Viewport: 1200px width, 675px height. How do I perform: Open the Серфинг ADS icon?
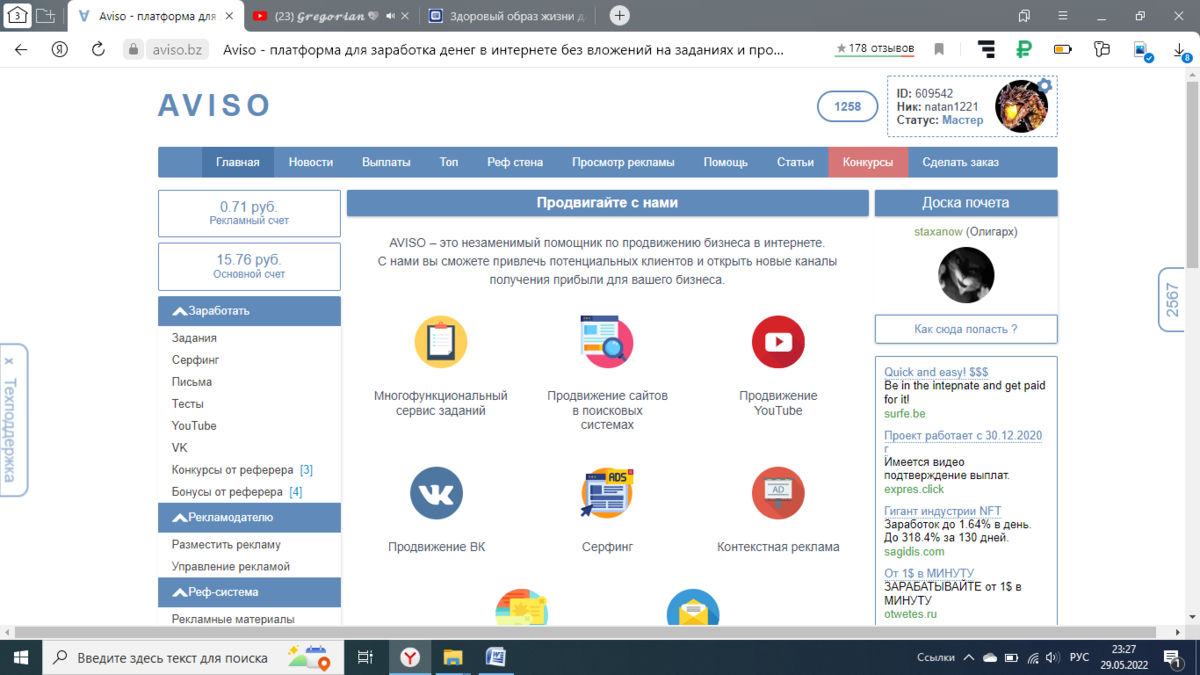coord(607,493)
